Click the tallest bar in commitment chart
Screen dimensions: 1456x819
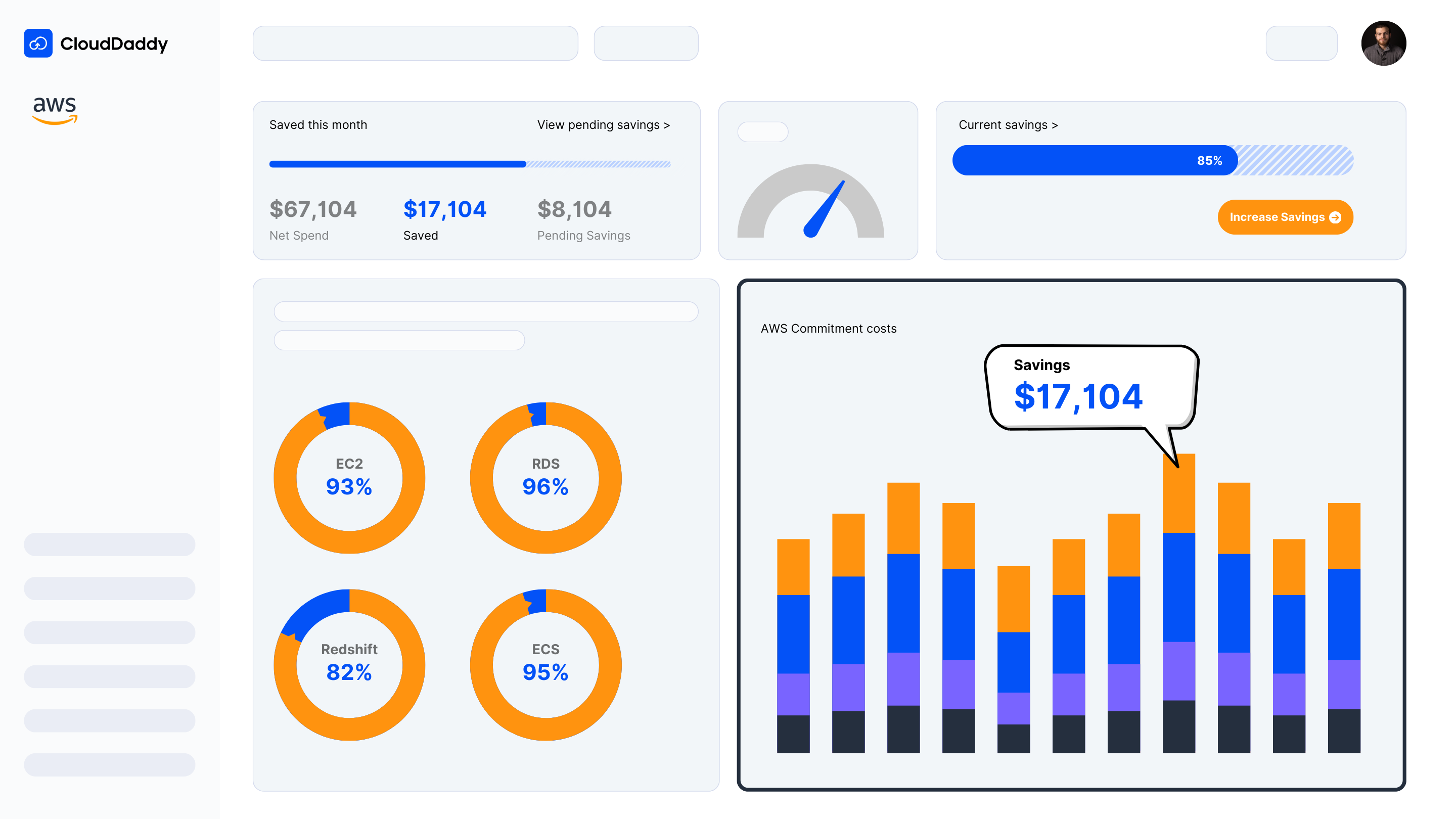(1178, 603)
